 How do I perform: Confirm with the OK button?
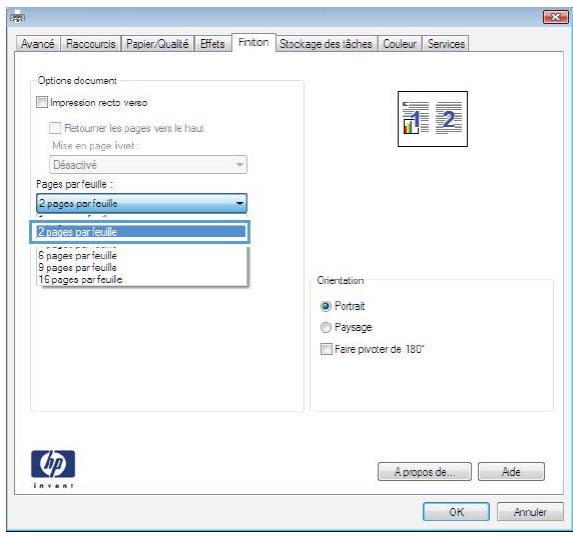(456, 512)
